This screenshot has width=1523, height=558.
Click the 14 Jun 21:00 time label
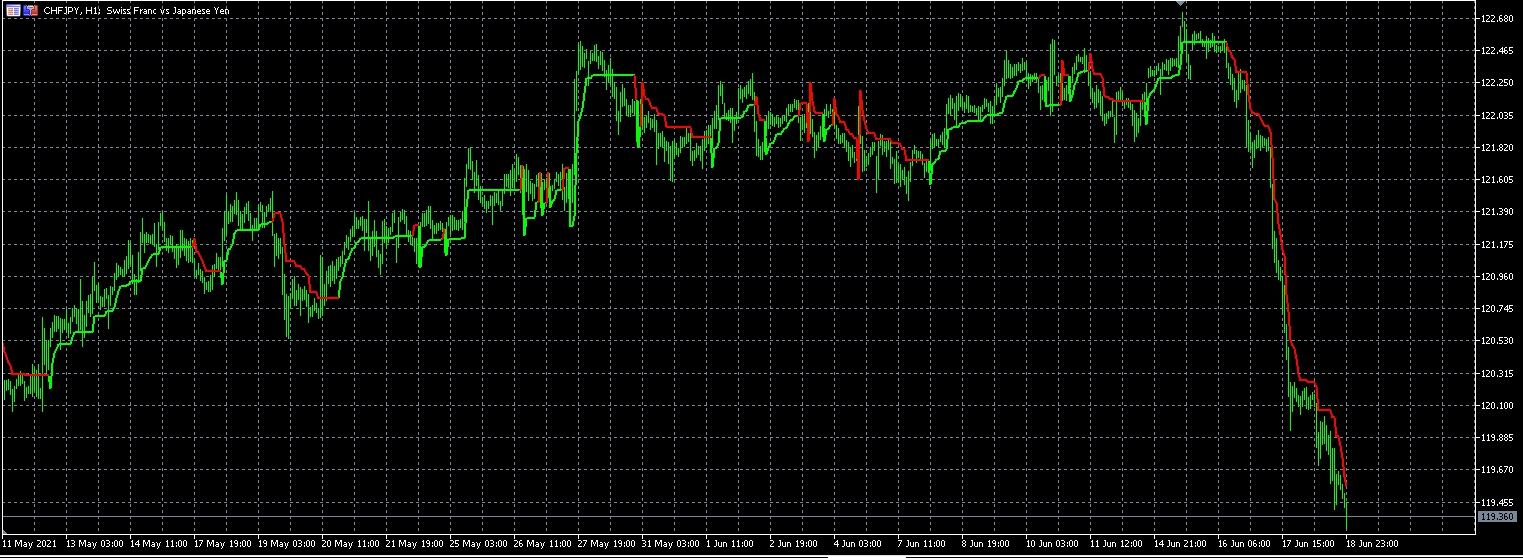1181,543
